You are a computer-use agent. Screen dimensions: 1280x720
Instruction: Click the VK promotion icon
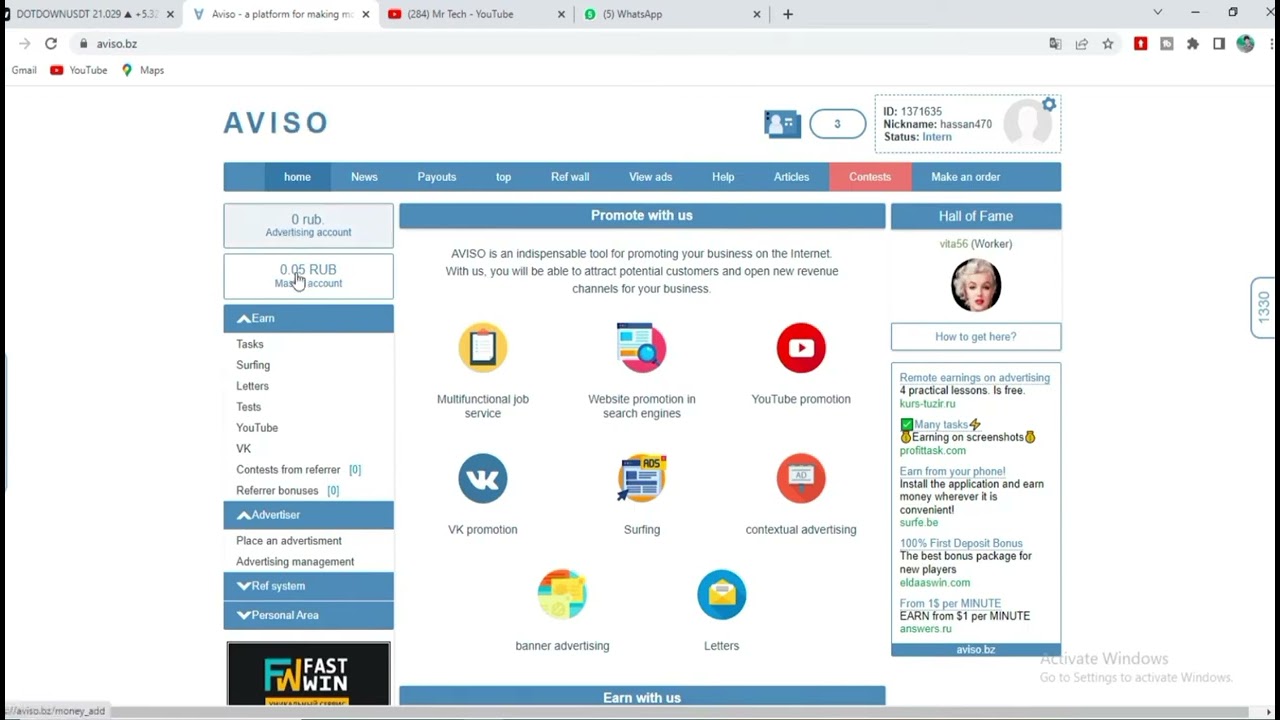[x=483, y=478]
